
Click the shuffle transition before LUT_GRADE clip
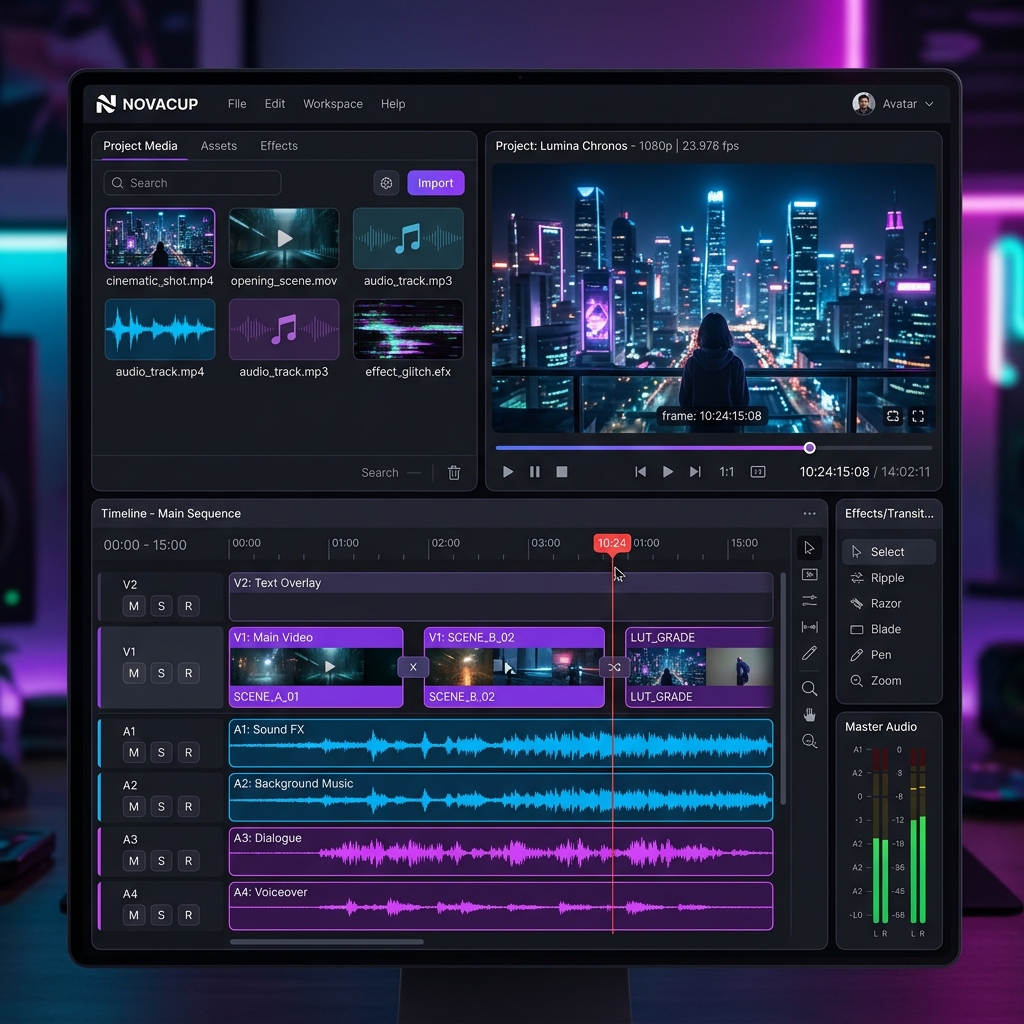click(x=614, y=667)
